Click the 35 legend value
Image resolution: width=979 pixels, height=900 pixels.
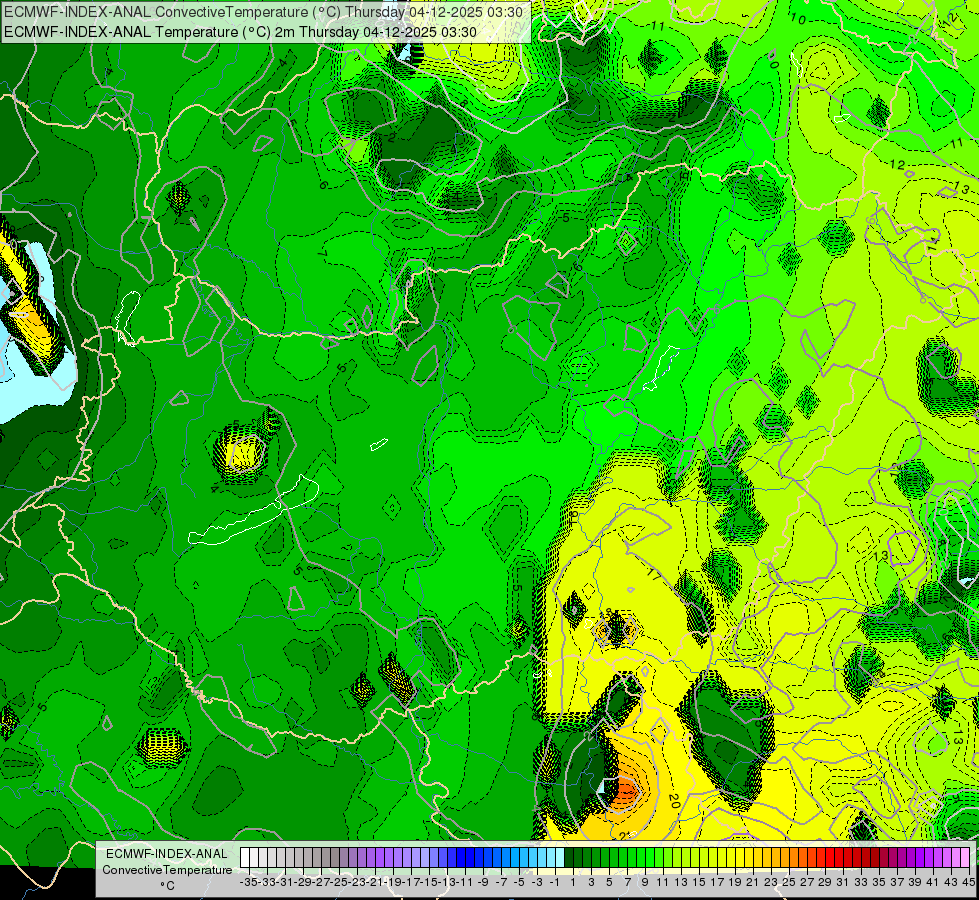coord(879,883)
